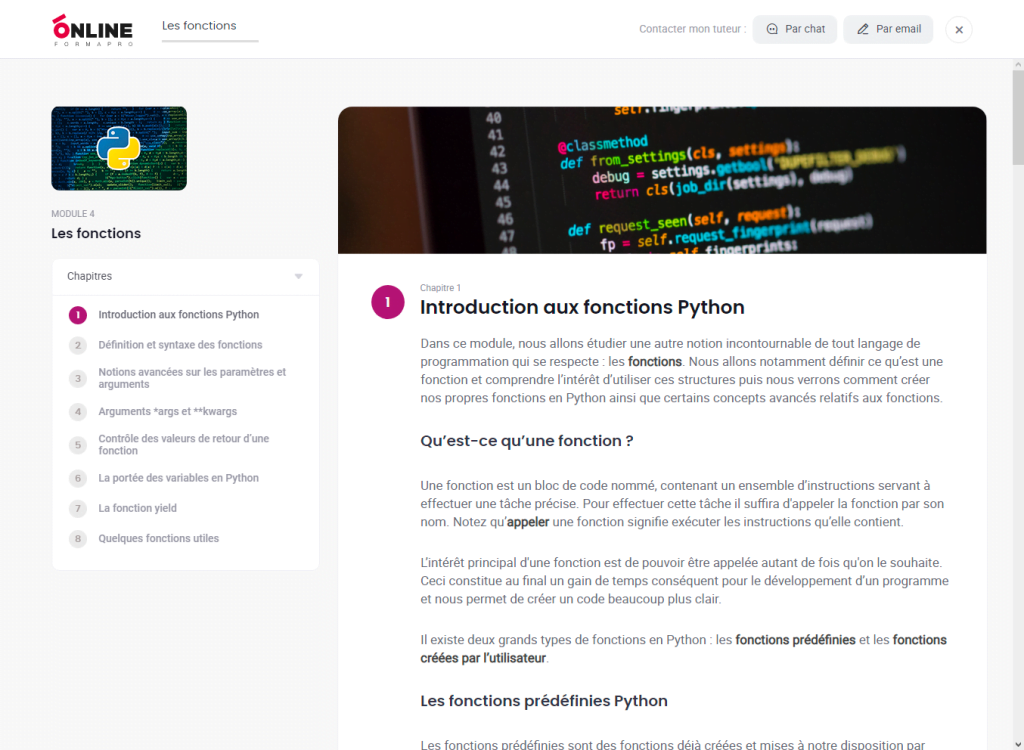Open chapter La fonction yield
The height and width of the screenshot is (750, 1024).
tap(137, 508)
